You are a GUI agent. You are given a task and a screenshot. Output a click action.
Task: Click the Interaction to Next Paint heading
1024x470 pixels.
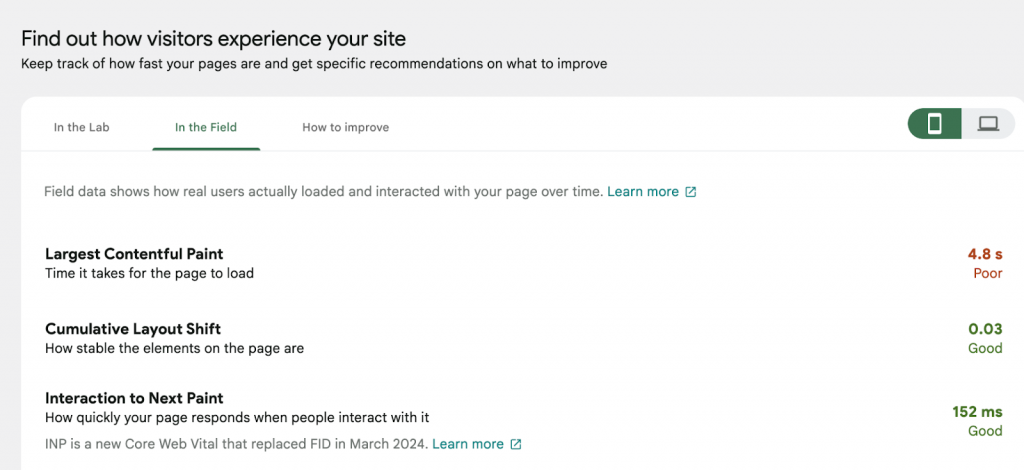[x=134, y=398]
